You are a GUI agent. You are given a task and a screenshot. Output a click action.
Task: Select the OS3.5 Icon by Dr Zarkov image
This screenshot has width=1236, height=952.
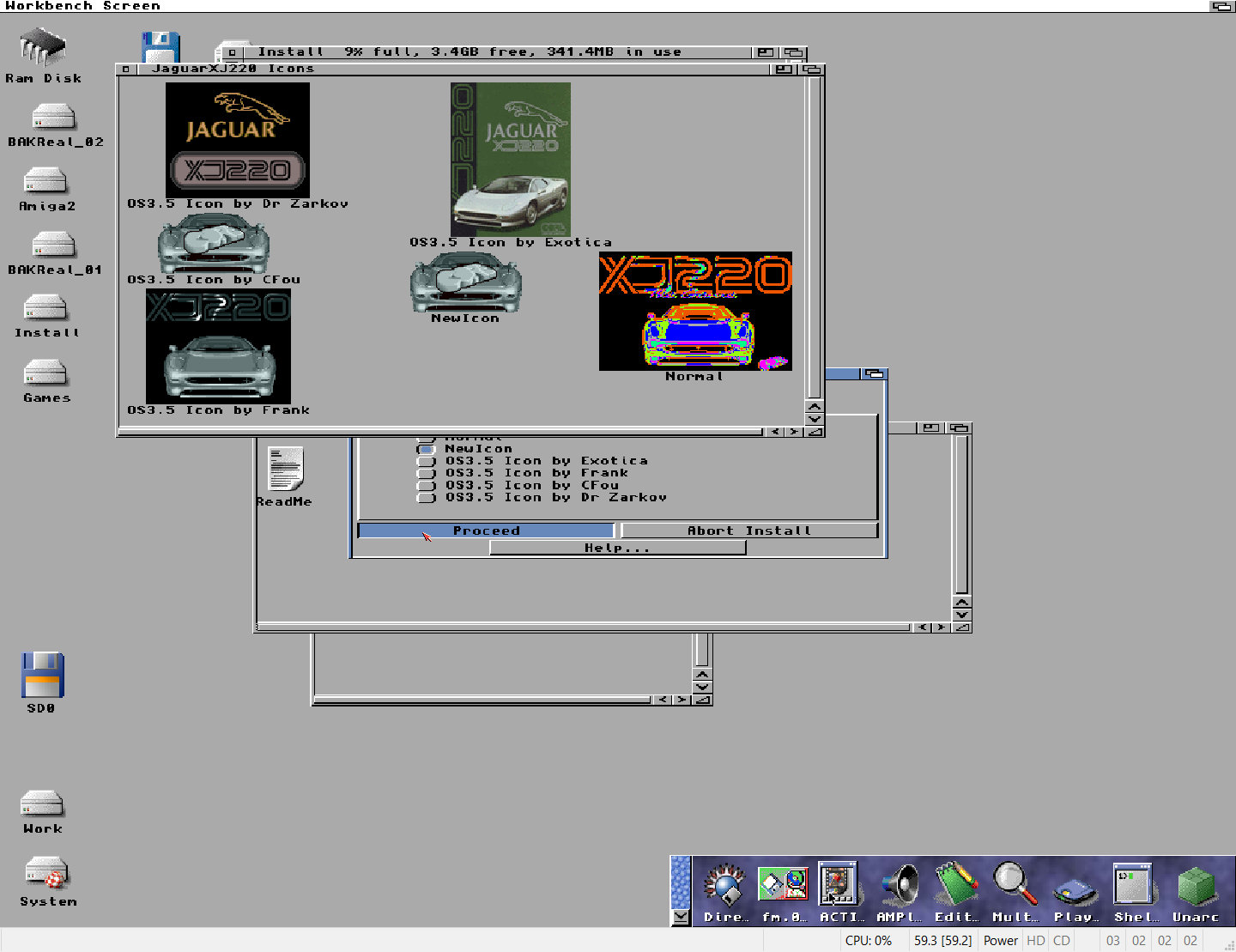tap(238, 140)
